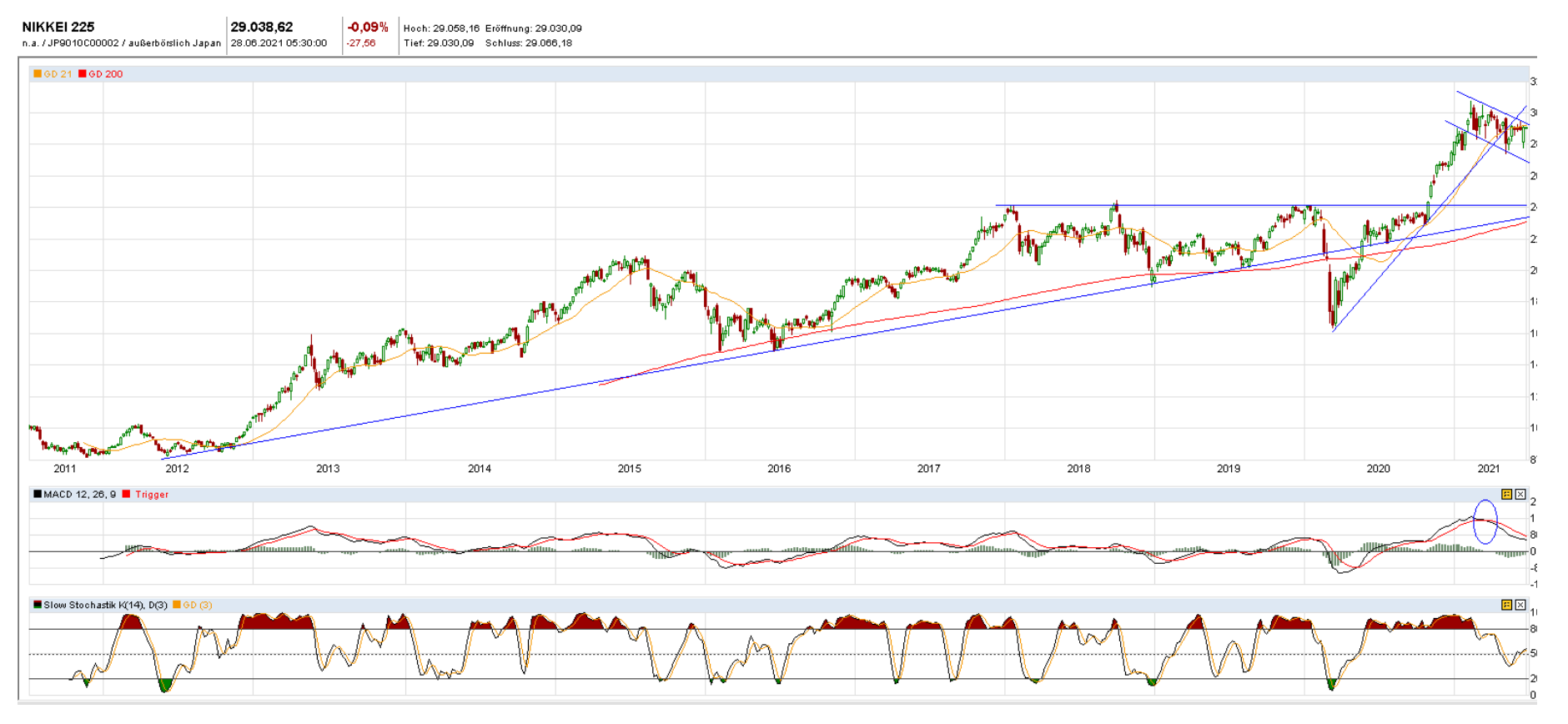Click the 2015 label on the time axis
Image resolution: width=1568 pixels, height=724 pixels.
pyautogui.click(x=630, y=469)
